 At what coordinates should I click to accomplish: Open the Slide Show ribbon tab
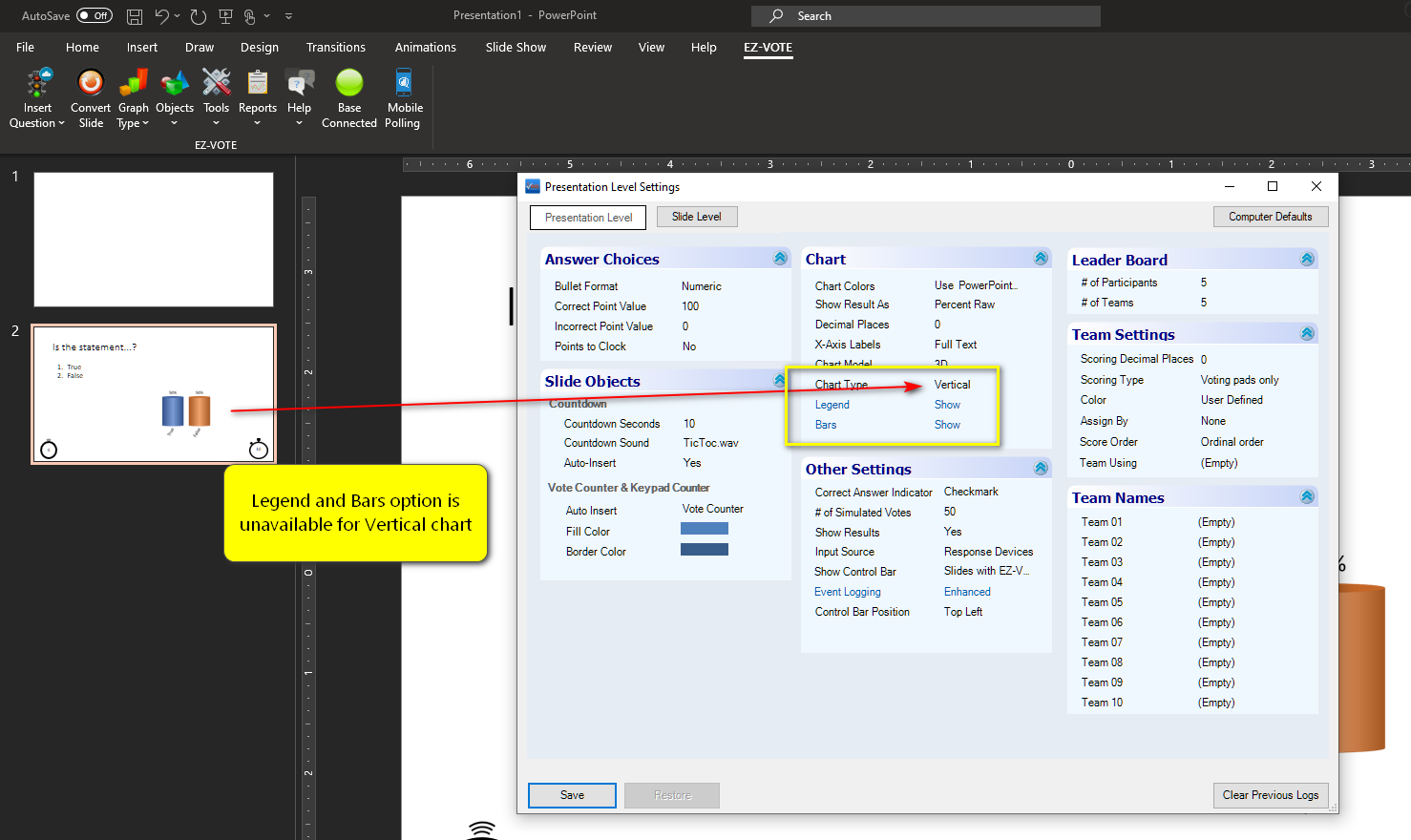516,47
